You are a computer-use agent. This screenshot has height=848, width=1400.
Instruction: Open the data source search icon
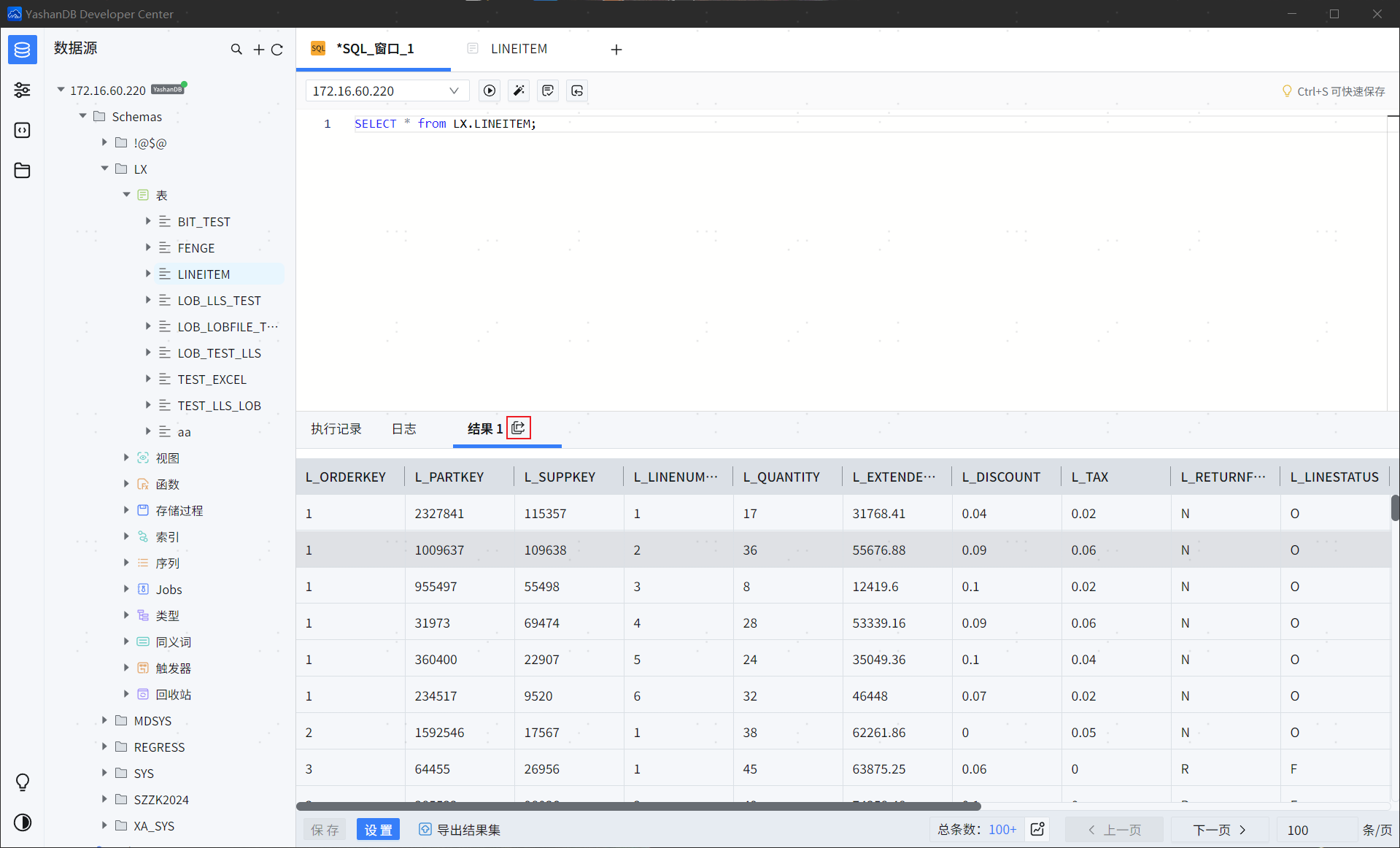[236, 50]
